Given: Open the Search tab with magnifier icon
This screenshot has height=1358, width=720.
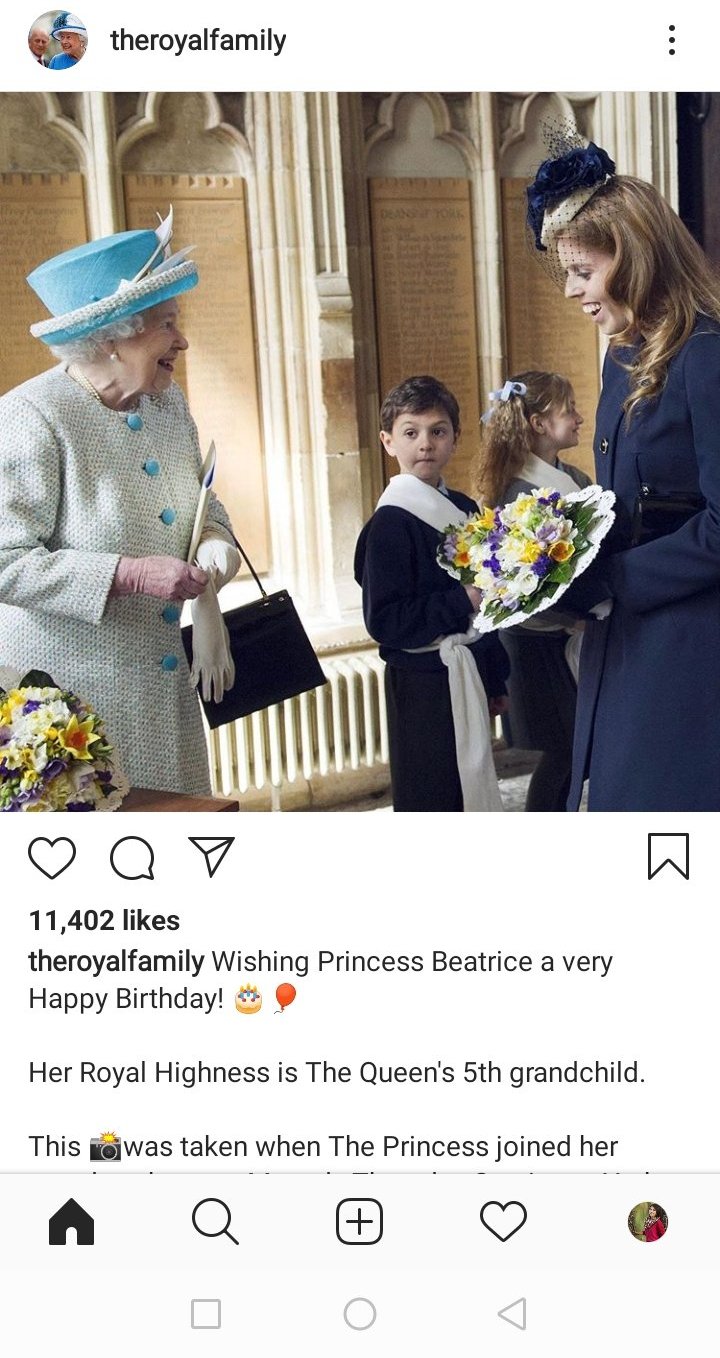Looking at the screenshot, I should [x=215, y=1222].
